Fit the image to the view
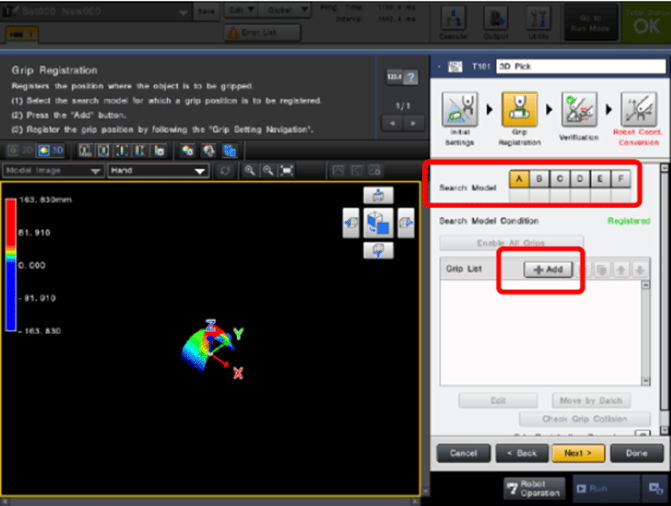The width and height of the screenshot is (671, 506). pos(286,171)
